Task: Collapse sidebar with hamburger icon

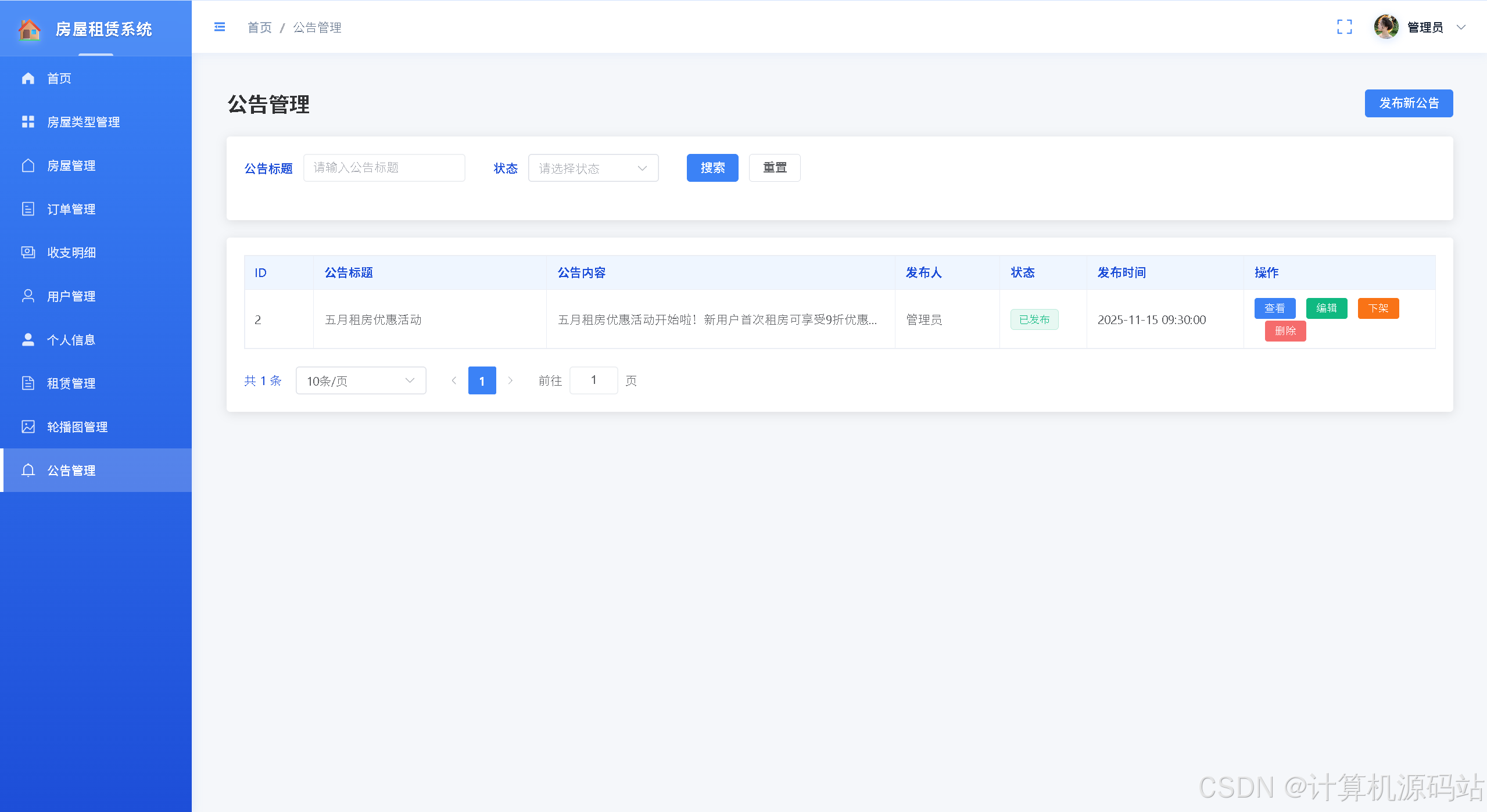Action: [219, 27]
